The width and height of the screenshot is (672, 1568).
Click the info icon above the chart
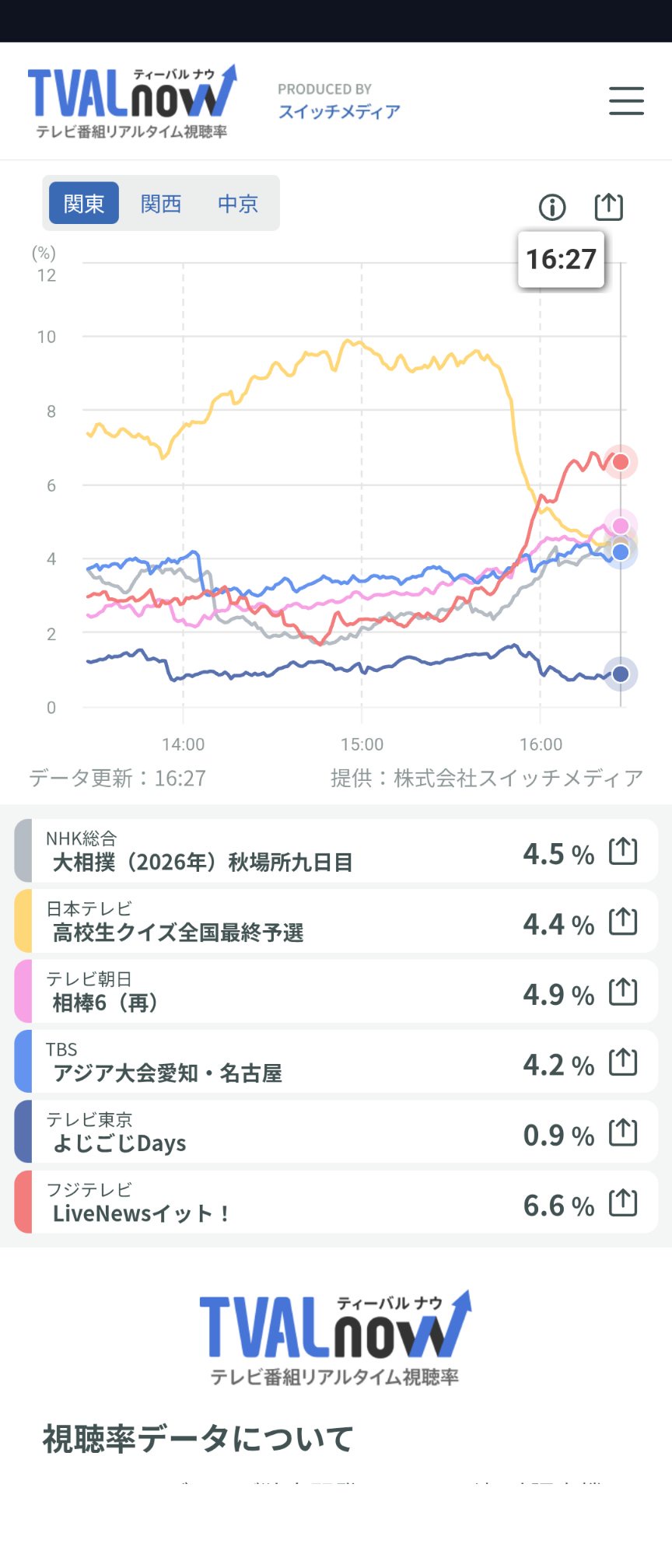[x=552, y=207]
